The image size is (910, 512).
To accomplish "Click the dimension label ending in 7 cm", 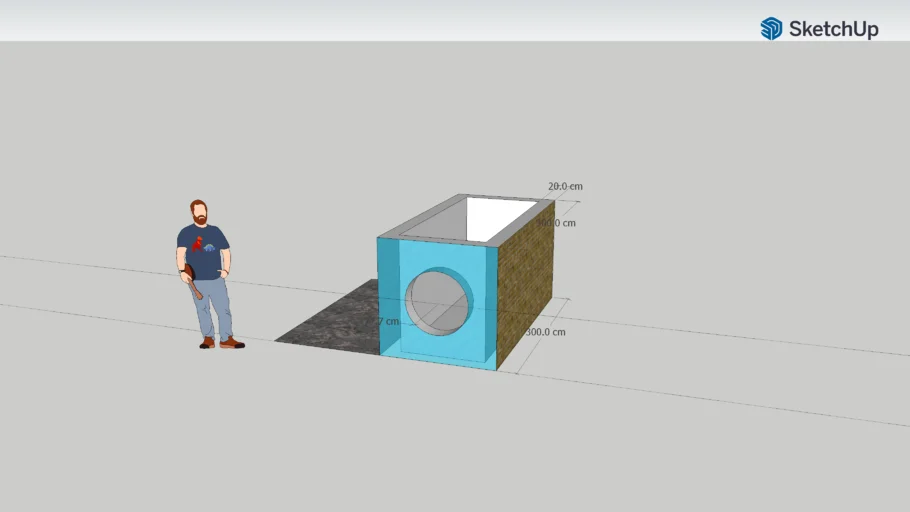I will (x=389, y=322).
